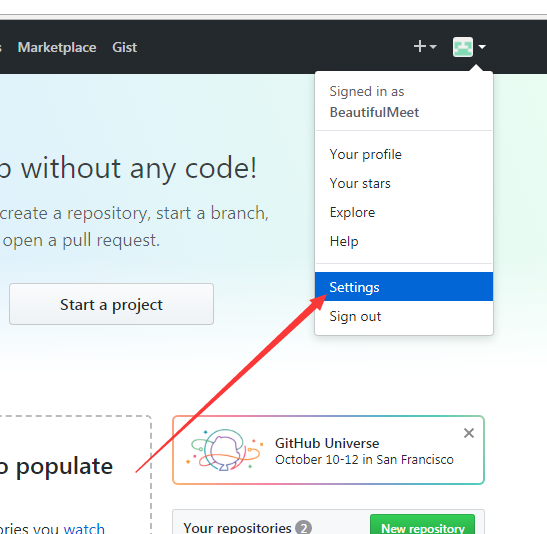The height and width of the screenshot is (534, 547).
Task: Click the Start a project button
Action: (111, 304)
